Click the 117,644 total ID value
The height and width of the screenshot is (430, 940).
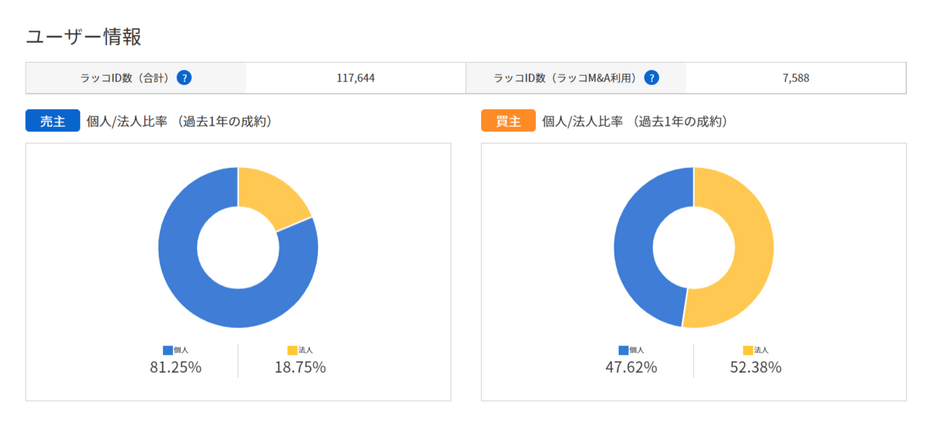(x=355, y=78)
